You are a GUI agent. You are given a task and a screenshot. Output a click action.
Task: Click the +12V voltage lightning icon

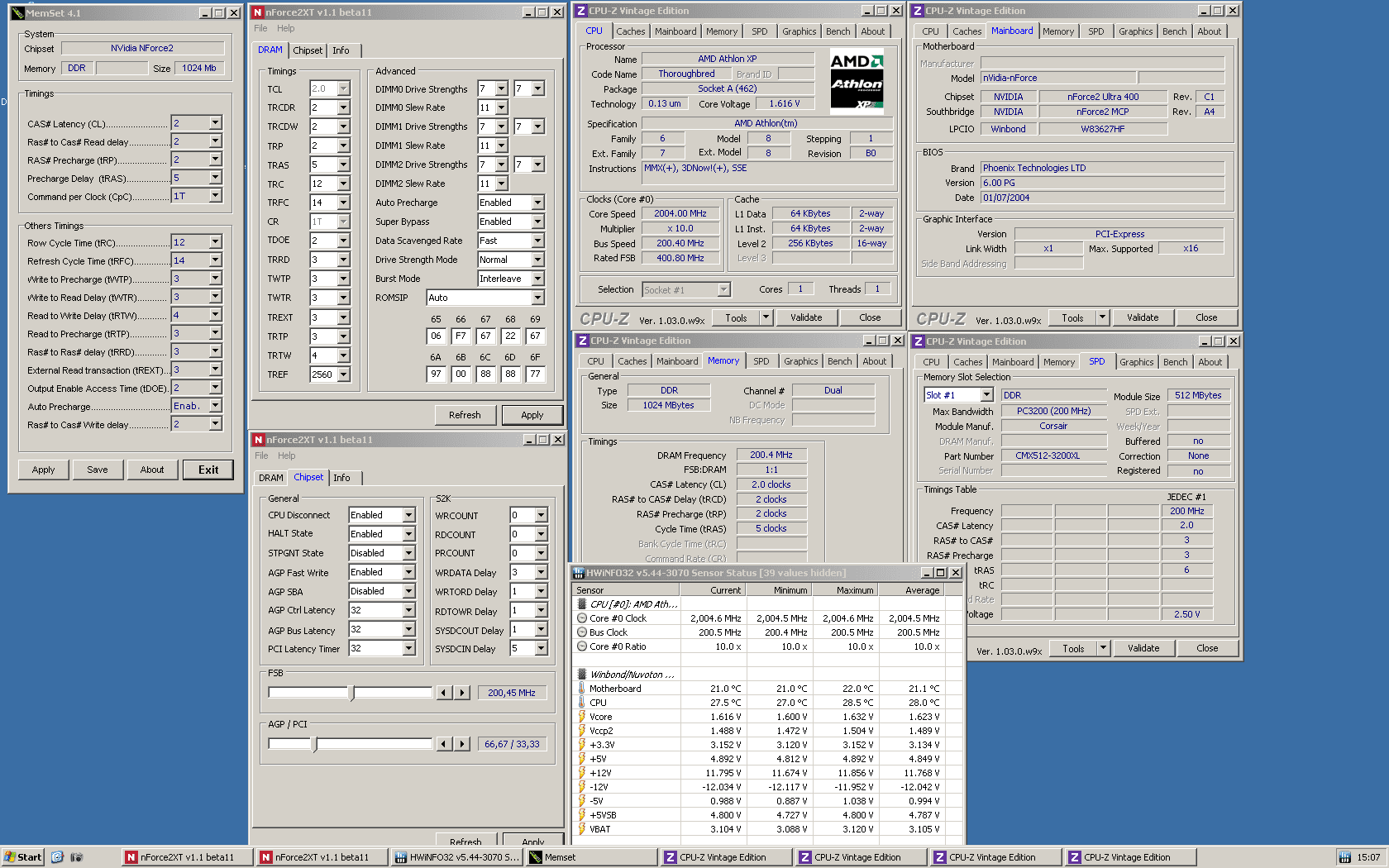(582, 773)
